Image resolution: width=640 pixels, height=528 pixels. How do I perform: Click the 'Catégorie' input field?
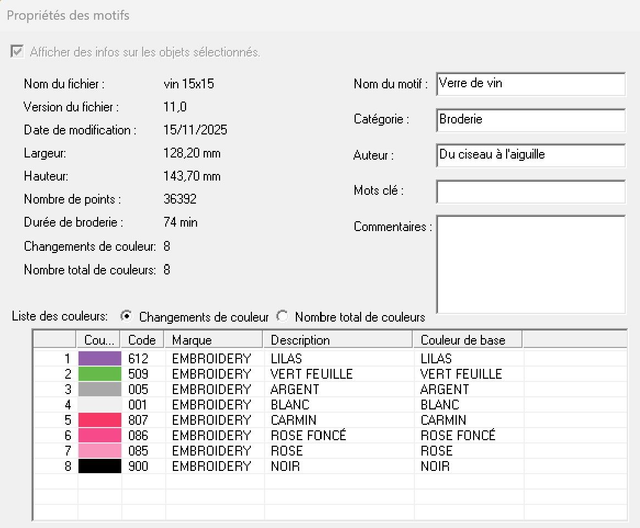click(530, 120)
